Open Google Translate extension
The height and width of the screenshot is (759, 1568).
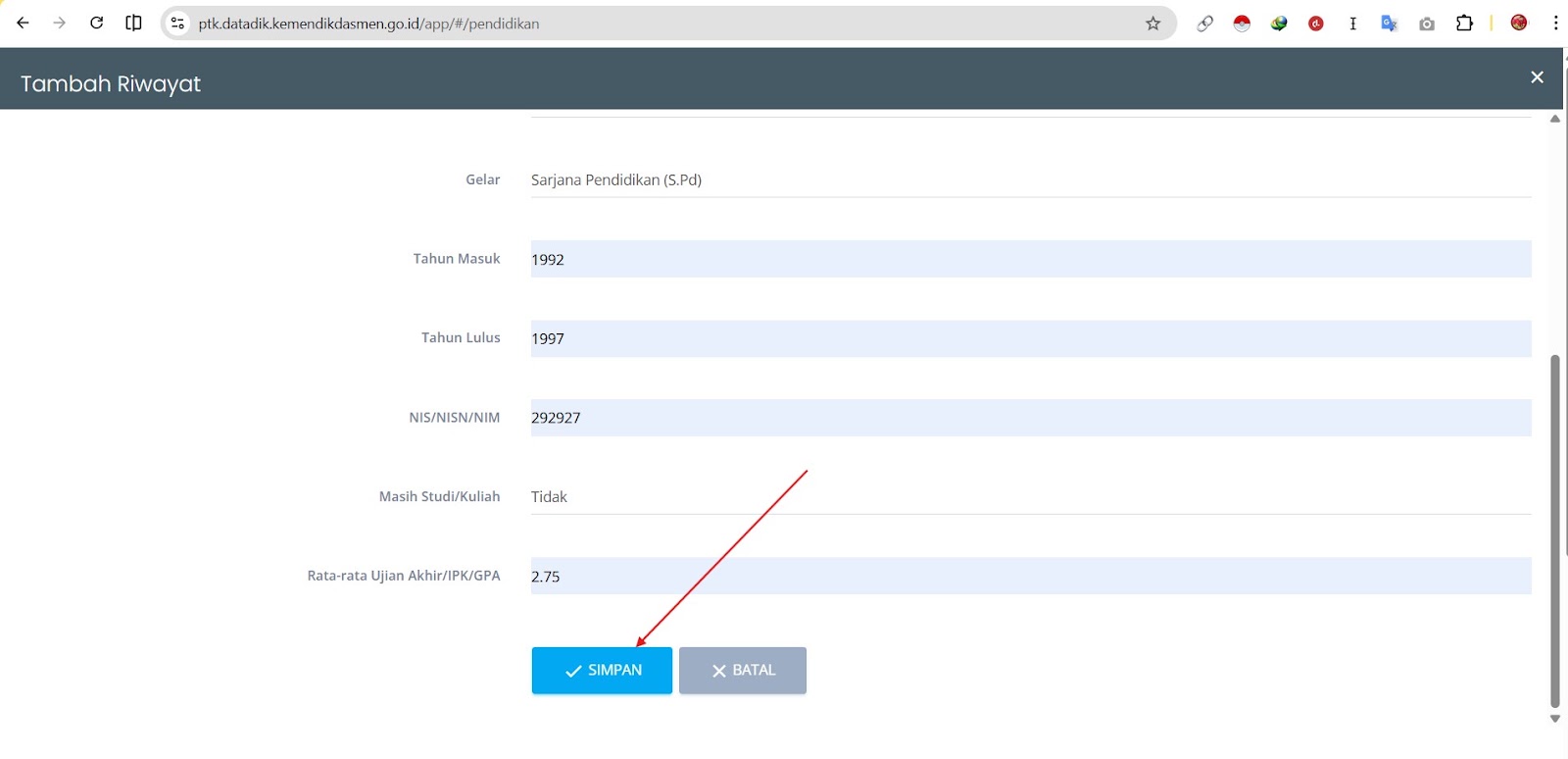(1389, 23)
